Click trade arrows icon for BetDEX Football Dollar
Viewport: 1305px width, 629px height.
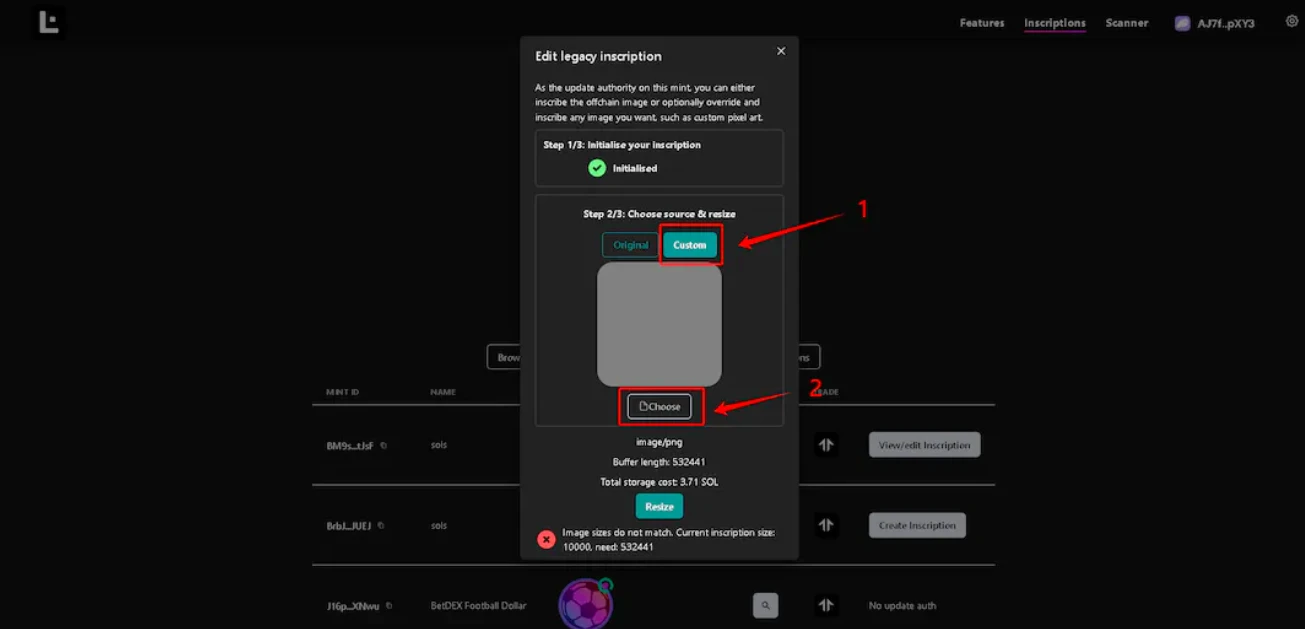coord(826,605)
